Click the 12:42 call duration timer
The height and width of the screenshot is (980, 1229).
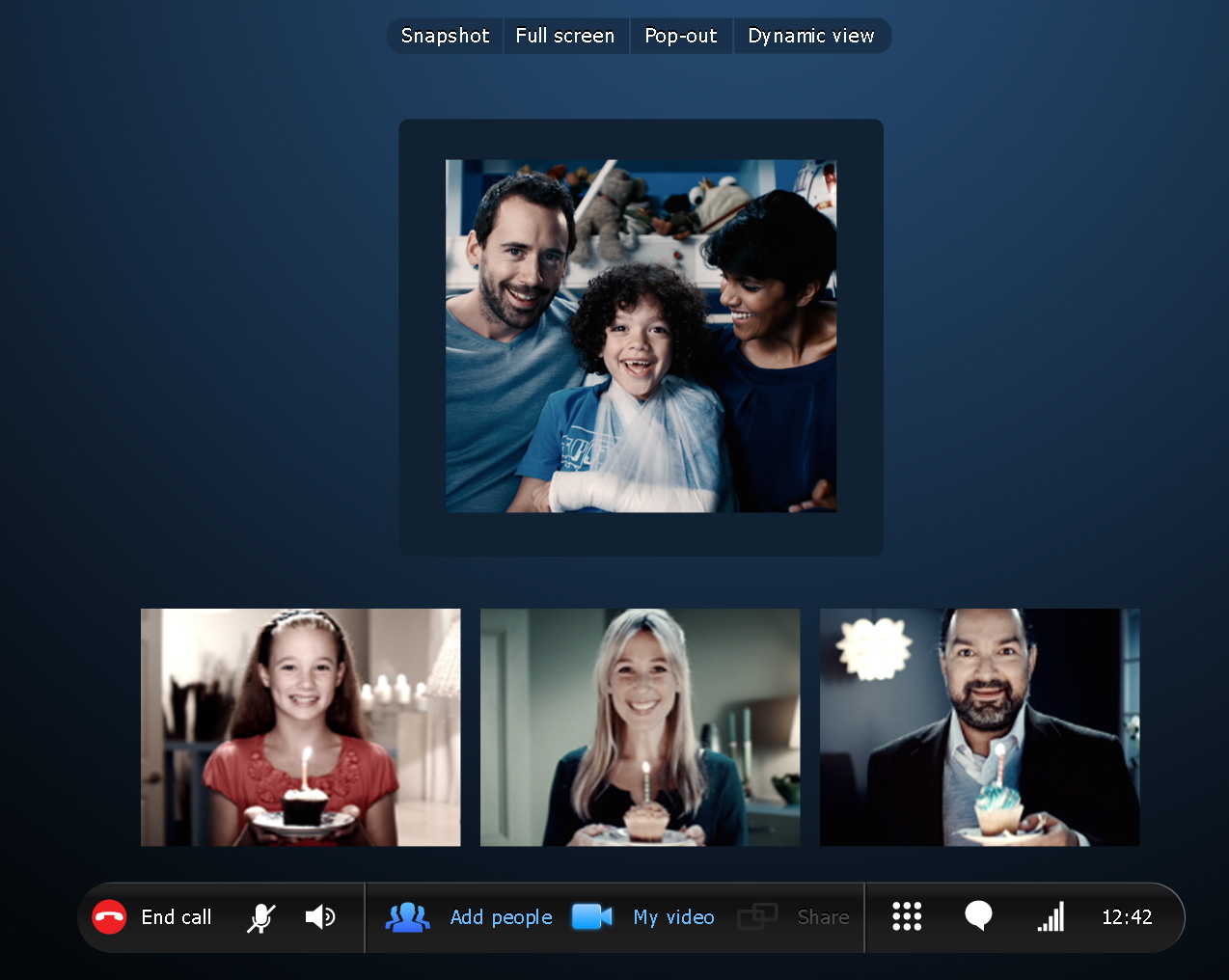[x=1127, y=917]
